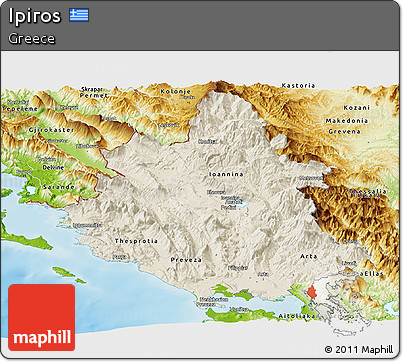This screenshot has height=362, width=403.
Task: Click the 'Makedonia' region label
Action: 347,121
